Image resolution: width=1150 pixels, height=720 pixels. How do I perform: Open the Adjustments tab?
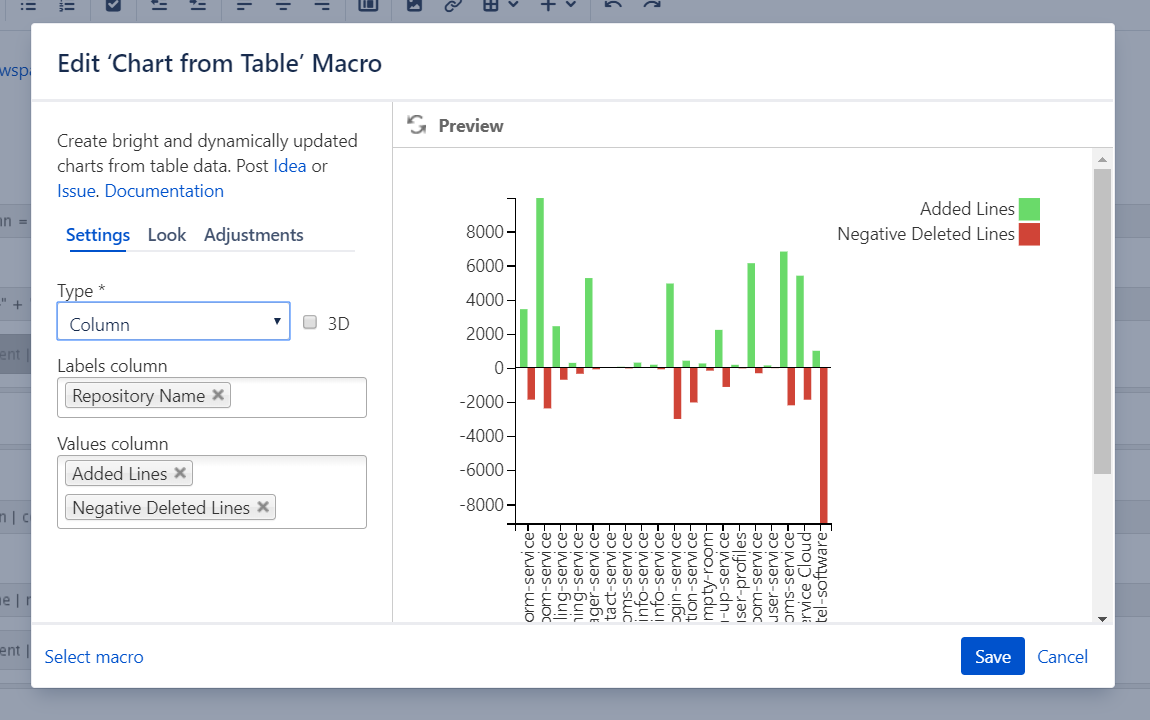pyautogui.click(x=253, y=235)
